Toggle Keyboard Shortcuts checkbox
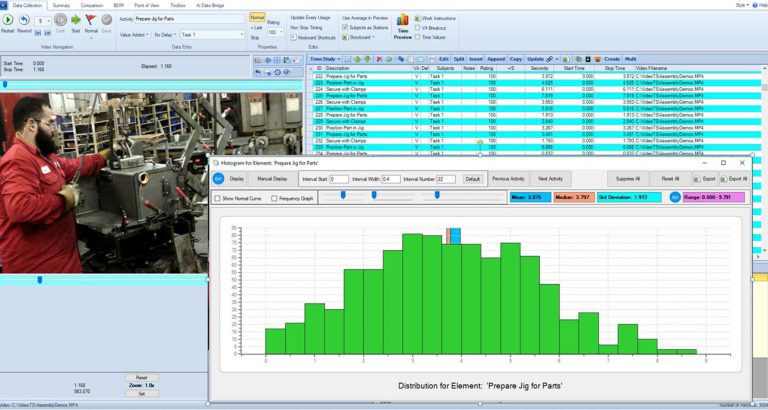This screenshot has height=410, width=768. tap(294, 37)
